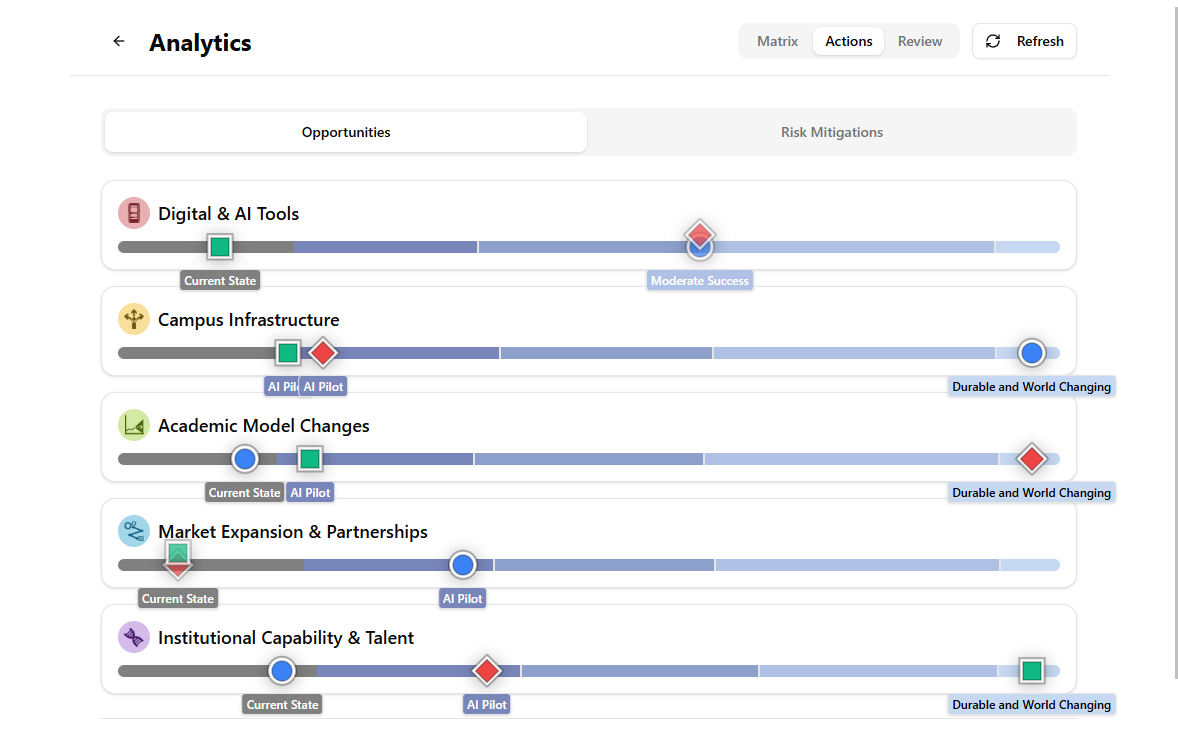Show the Opportunities tab
Image resolution: width=1178 pixels, height=729 pixels.
coord(346,132)
